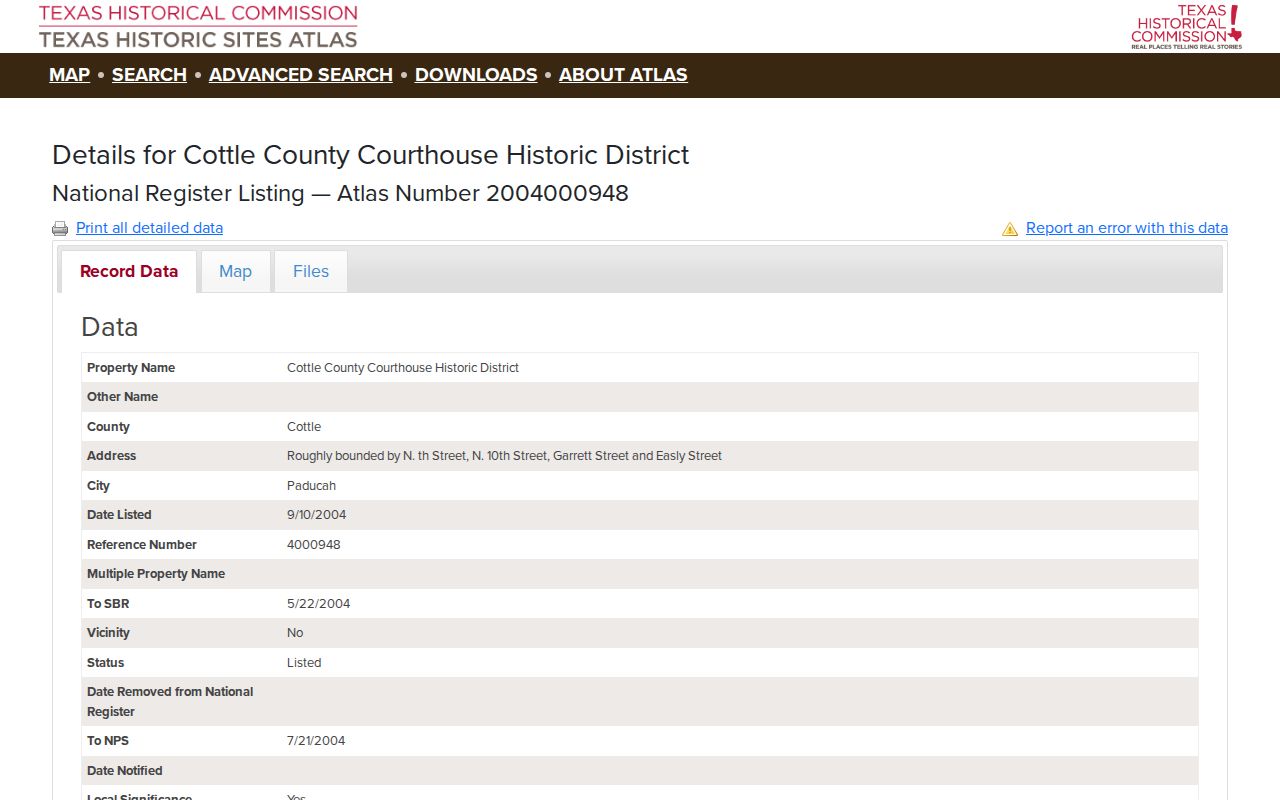1280x800 pixels.
Task: Click the Data section heading
Action: point(110,327)
